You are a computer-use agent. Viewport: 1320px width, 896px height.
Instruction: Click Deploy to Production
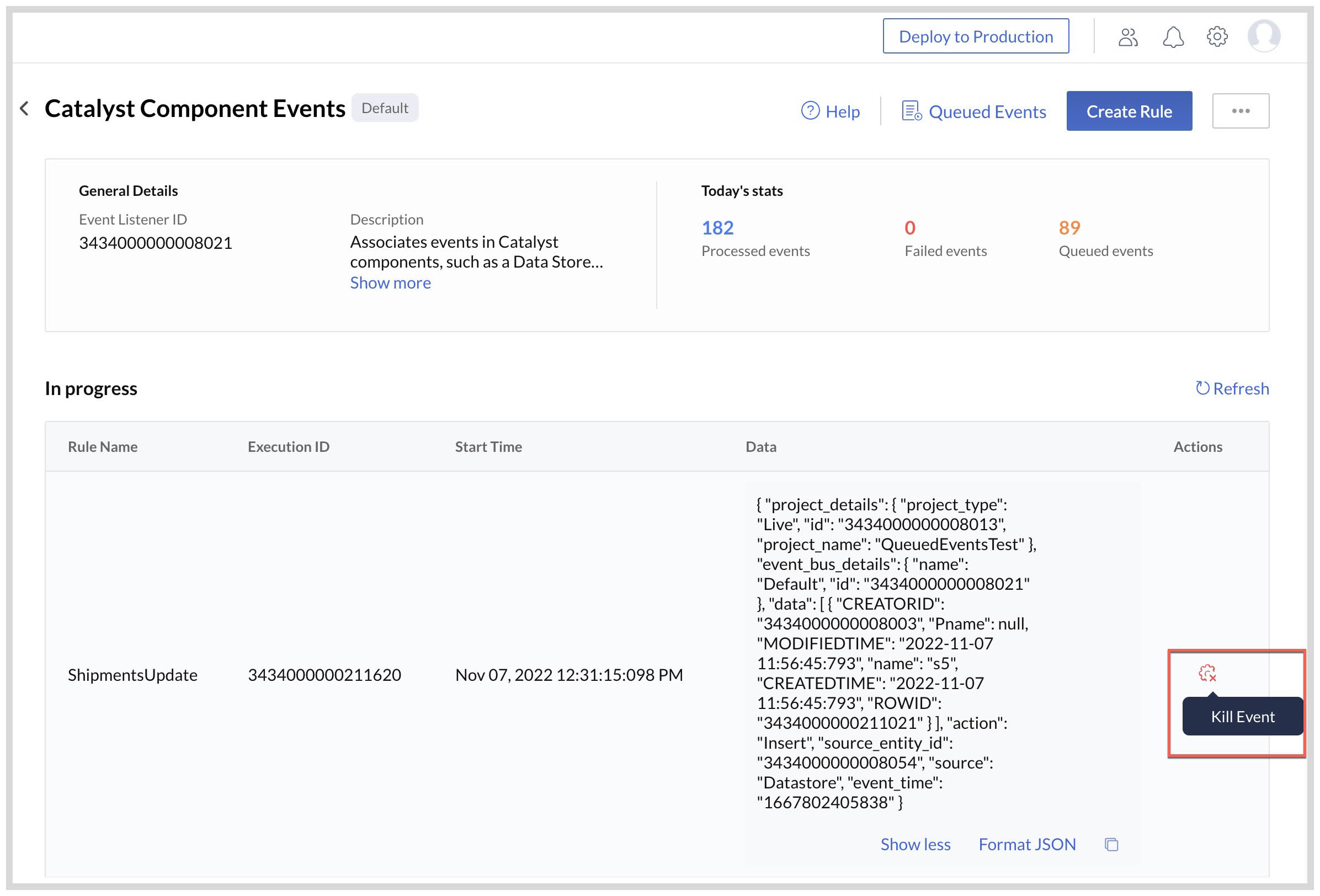975,36
